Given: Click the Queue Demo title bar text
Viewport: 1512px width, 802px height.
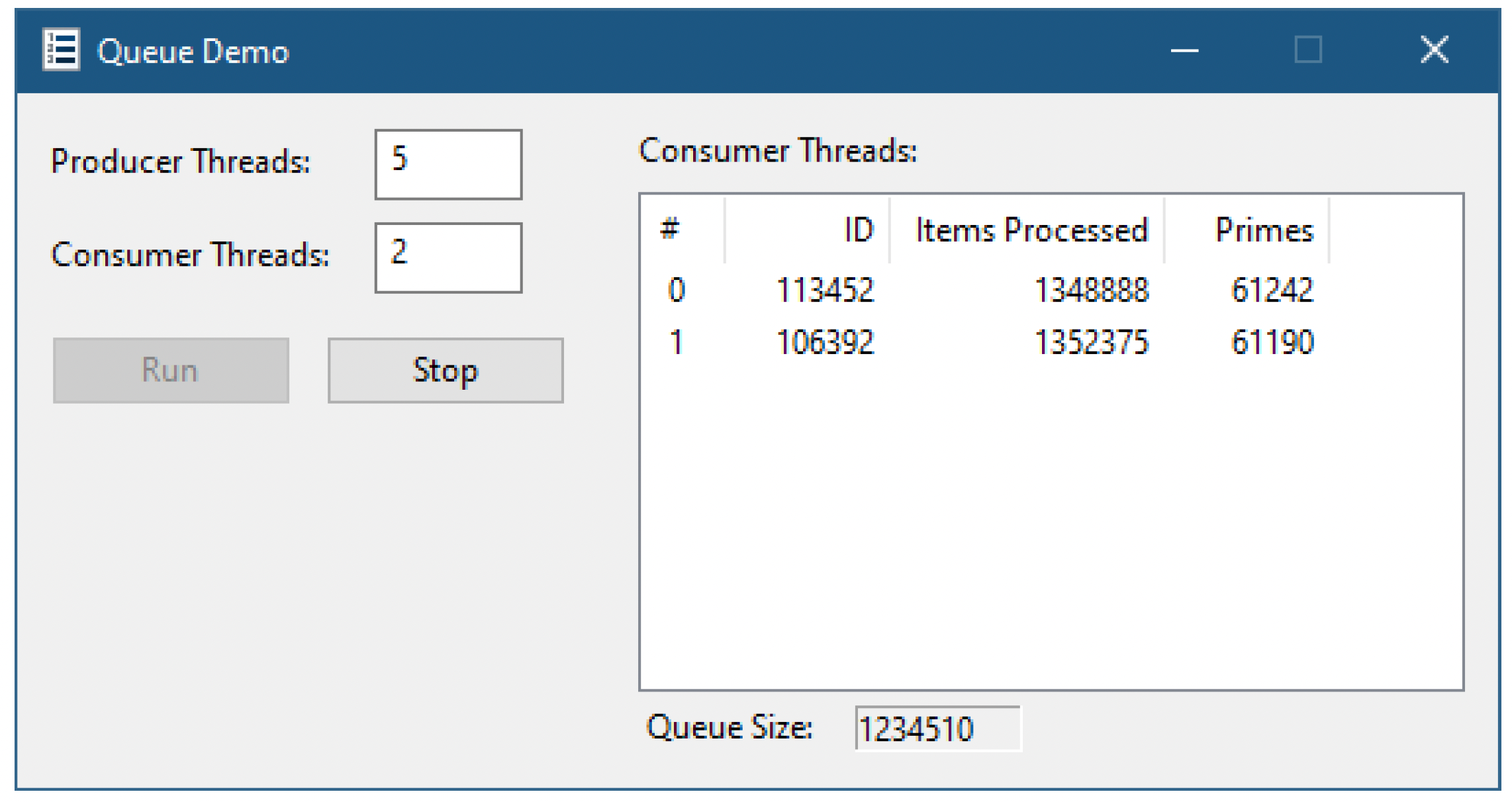Looking at the screenshot, I should click(193, 52).
